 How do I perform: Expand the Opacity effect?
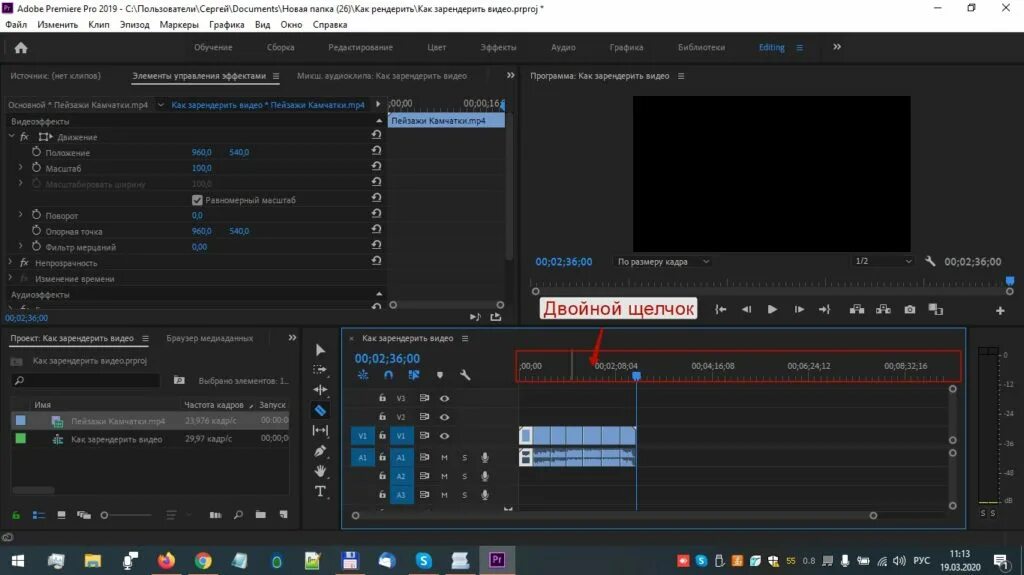coord(10,262)
